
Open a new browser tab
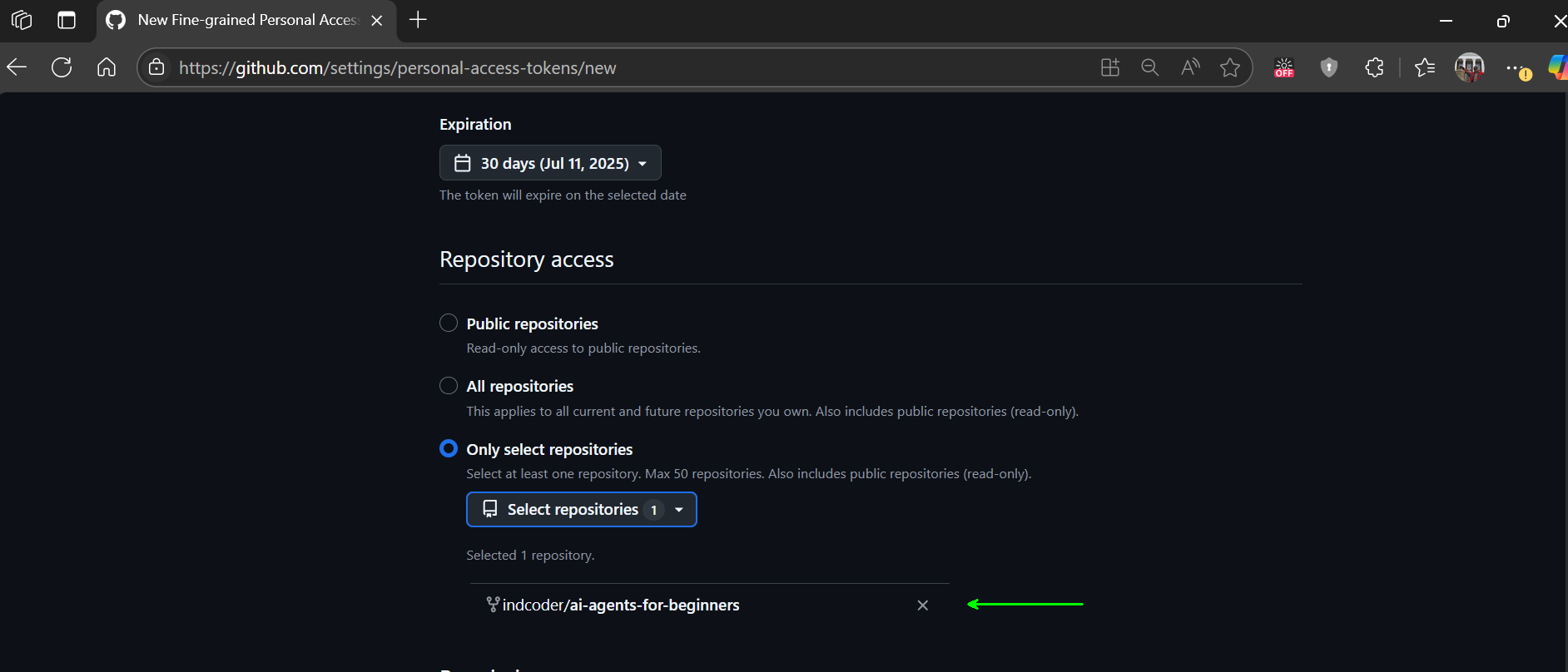(x=418, y=20)
